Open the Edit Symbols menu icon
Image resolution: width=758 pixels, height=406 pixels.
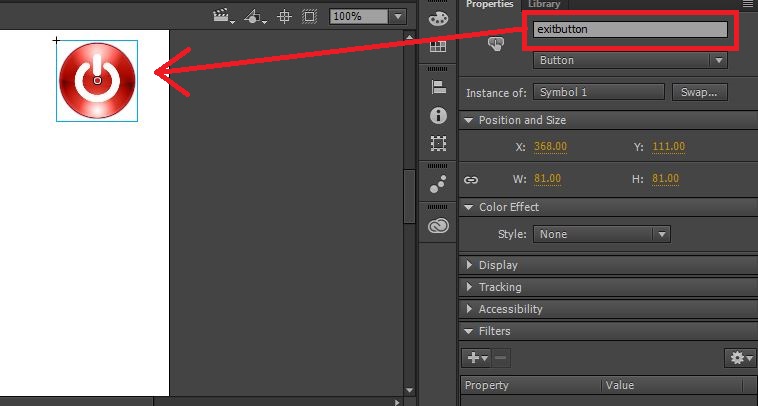tap(255, 16)
